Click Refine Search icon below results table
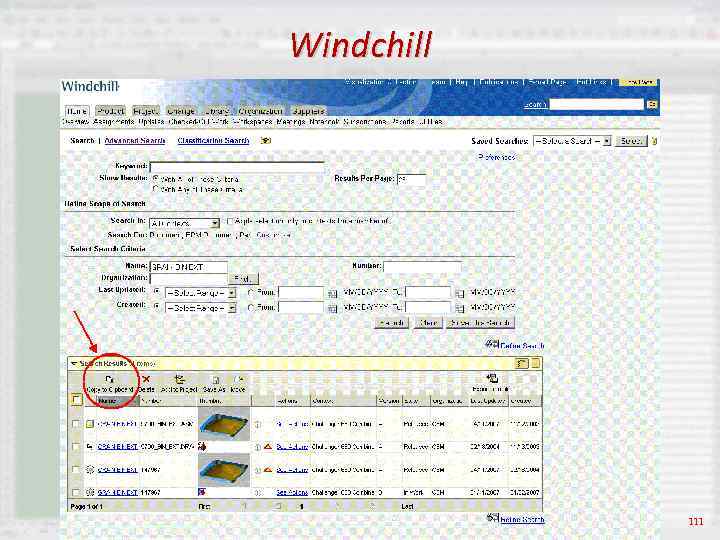 [x=493, y=518]
